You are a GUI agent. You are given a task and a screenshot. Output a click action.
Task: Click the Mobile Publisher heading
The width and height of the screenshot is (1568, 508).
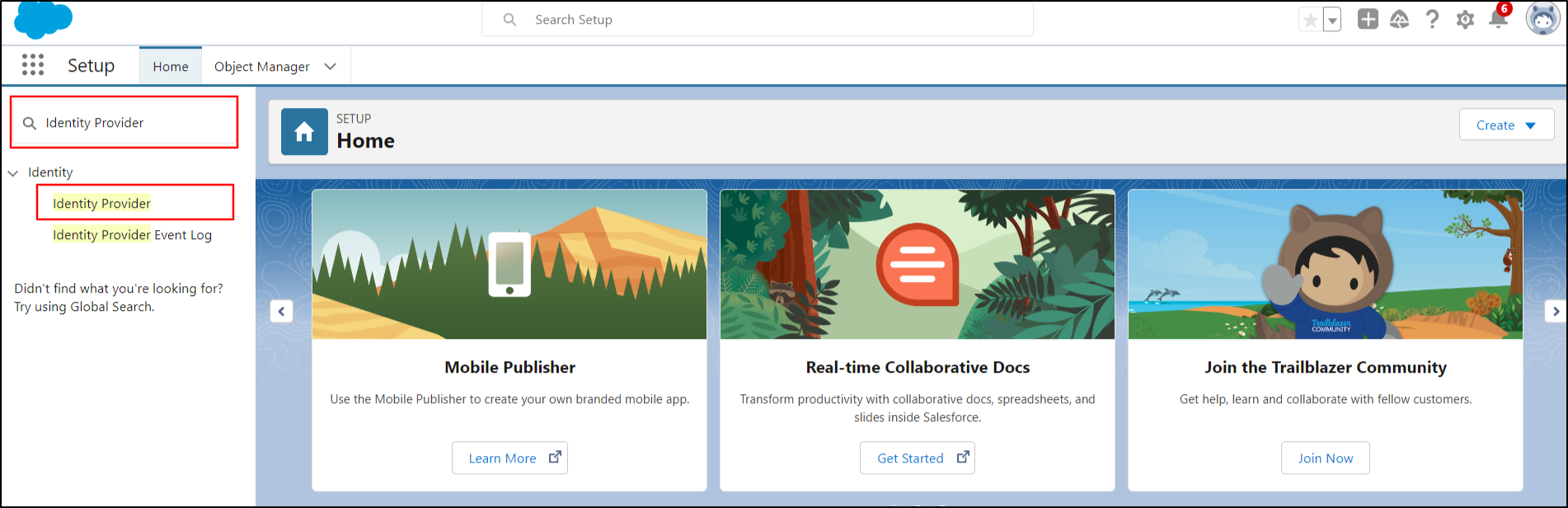(x=509, y=367)
